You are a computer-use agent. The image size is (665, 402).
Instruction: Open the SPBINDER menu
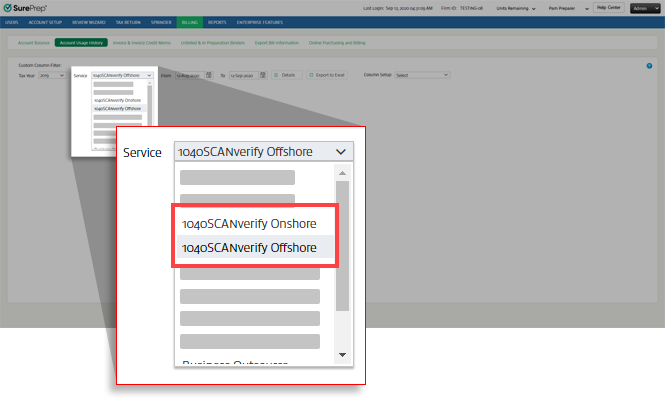[161, 22]
